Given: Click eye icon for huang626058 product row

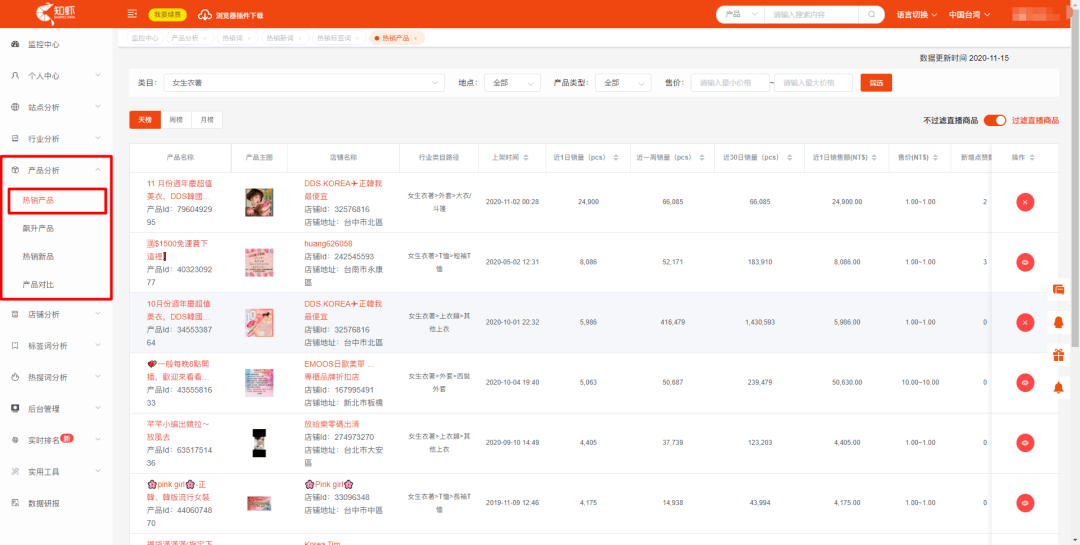Looking at the screenshot, I should coord(1025,262).
